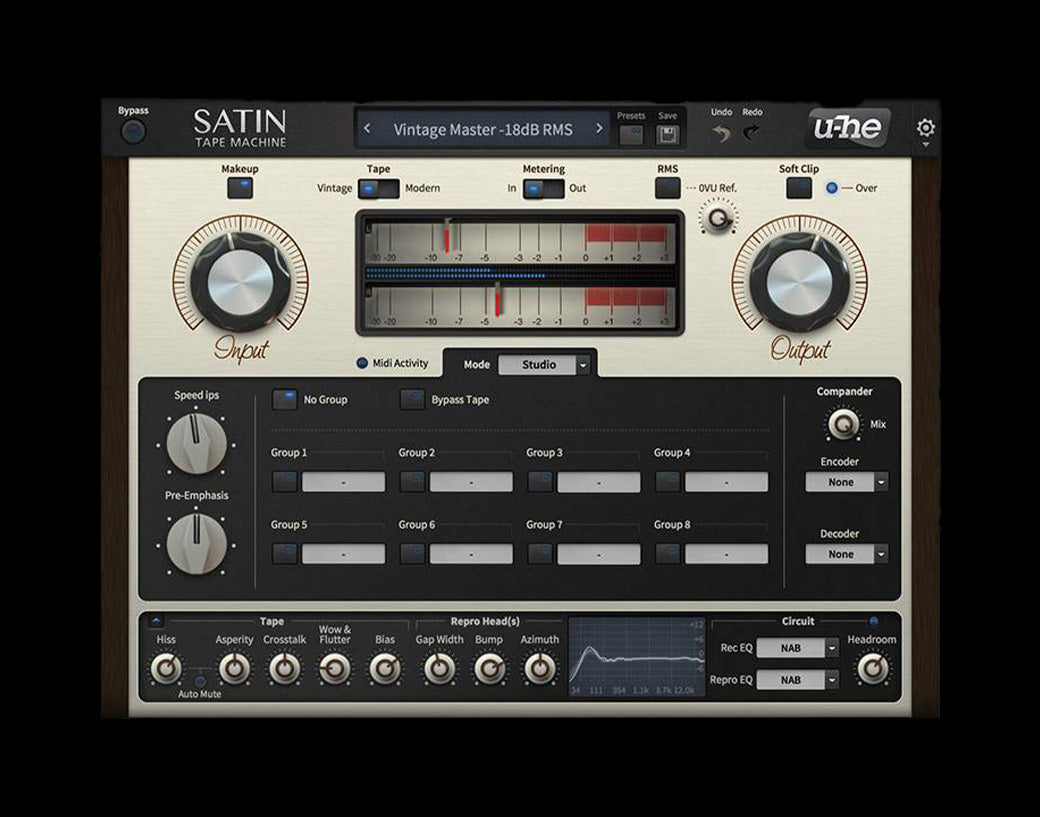Click the Over indicator light
The width and height of the screenshot is (1040, 817).
pos(831,188)
